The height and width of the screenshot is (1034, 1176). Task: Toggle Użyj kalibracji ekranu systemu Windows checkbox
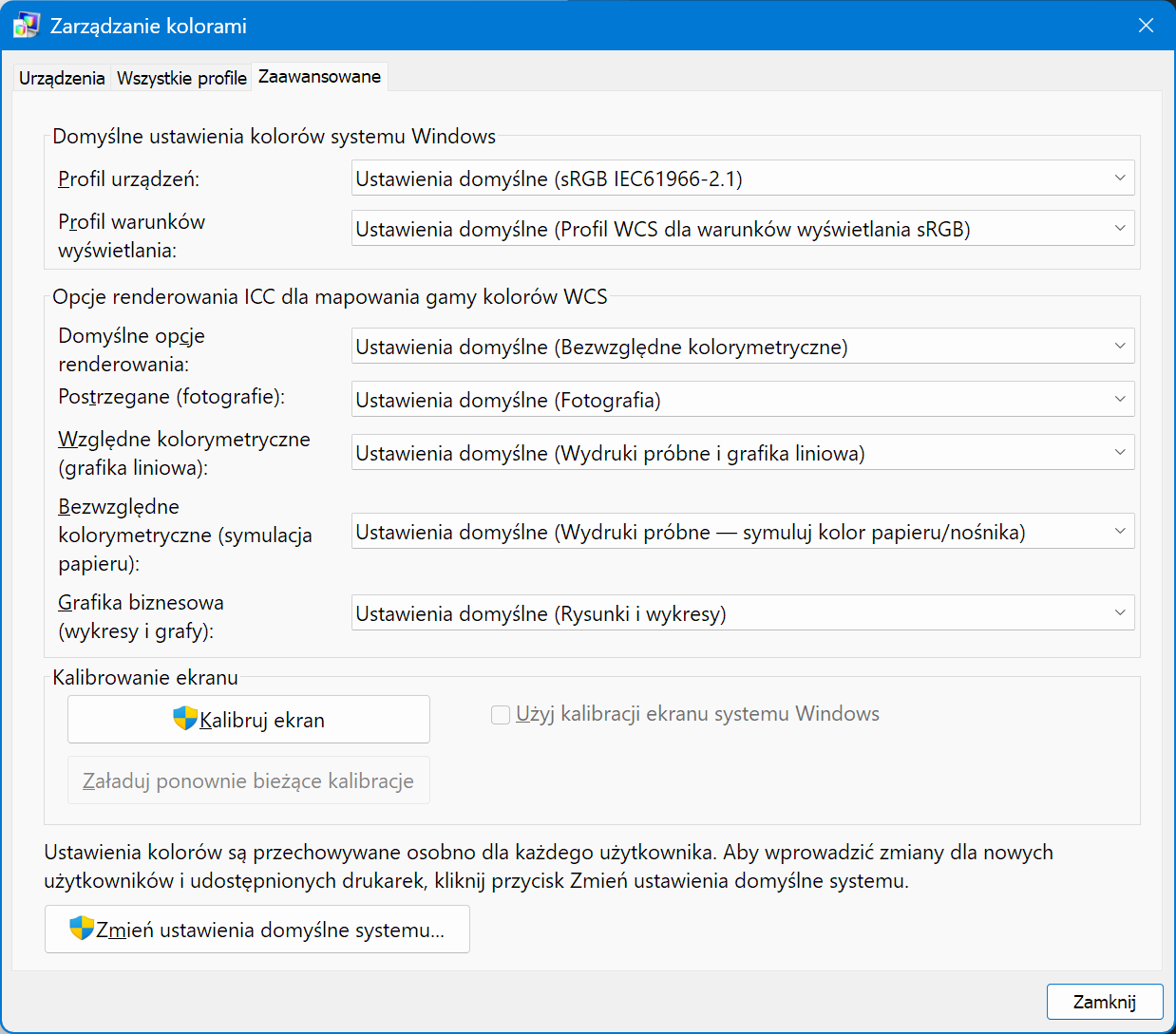[x=501, y=714]
